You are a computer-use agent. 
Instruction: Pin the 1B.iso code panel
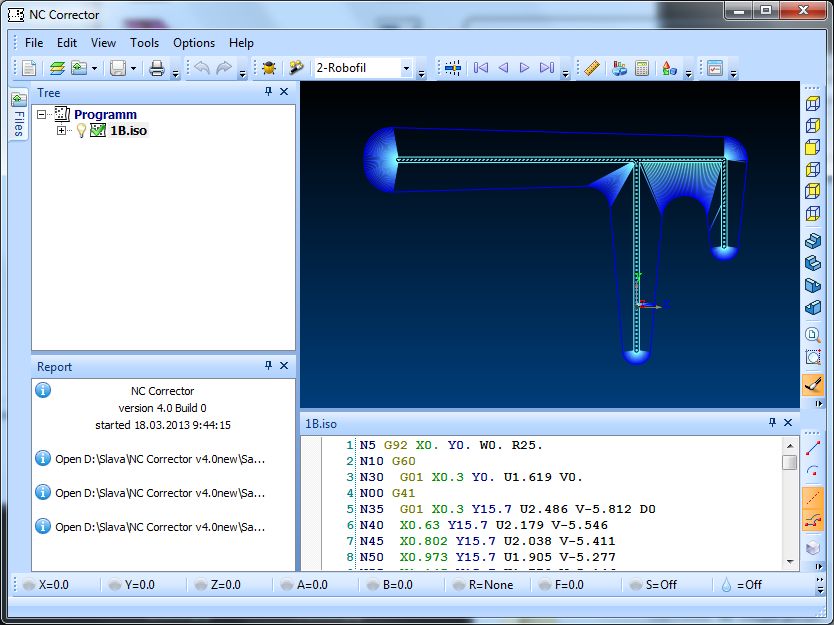tap(772, 422)
